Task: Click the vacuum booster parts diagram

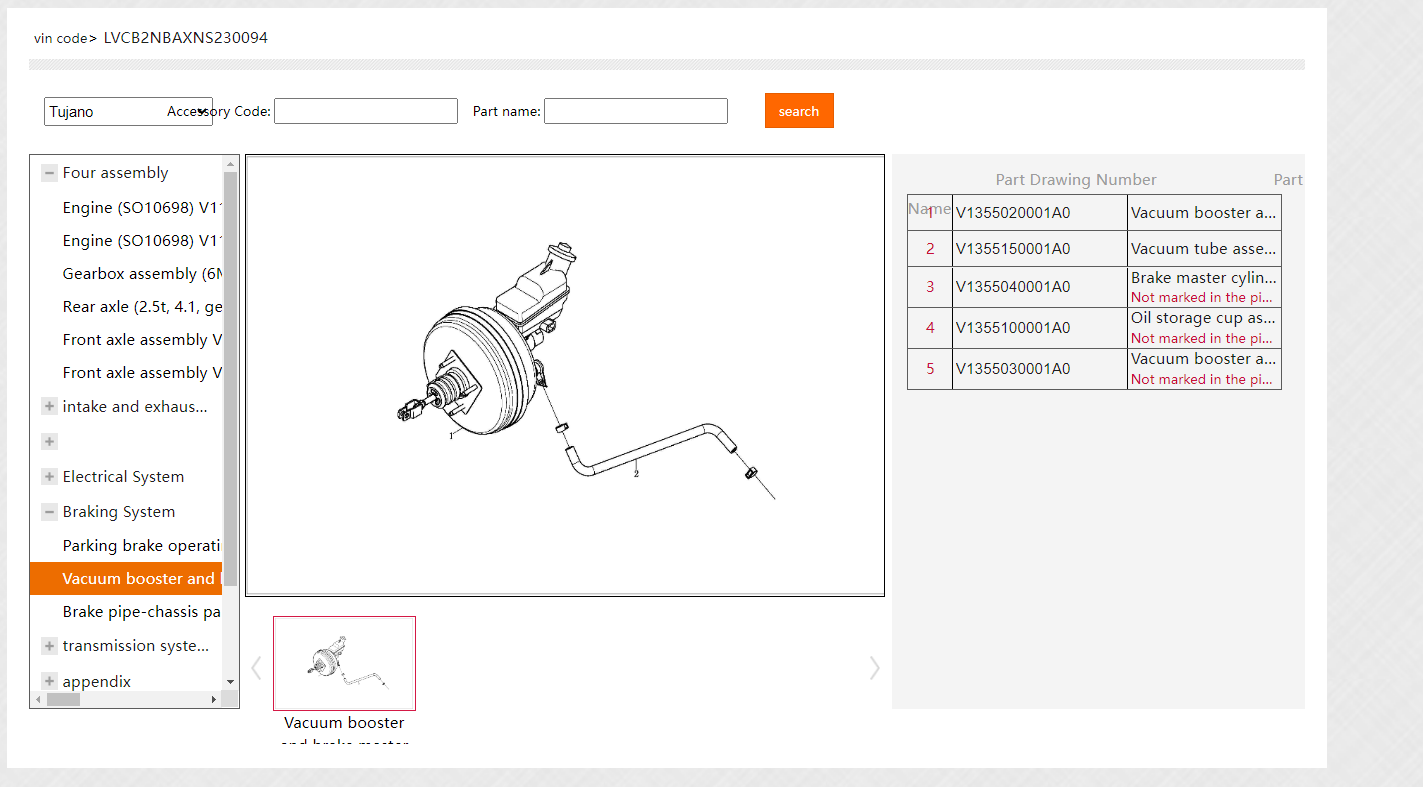Action: 565,376
